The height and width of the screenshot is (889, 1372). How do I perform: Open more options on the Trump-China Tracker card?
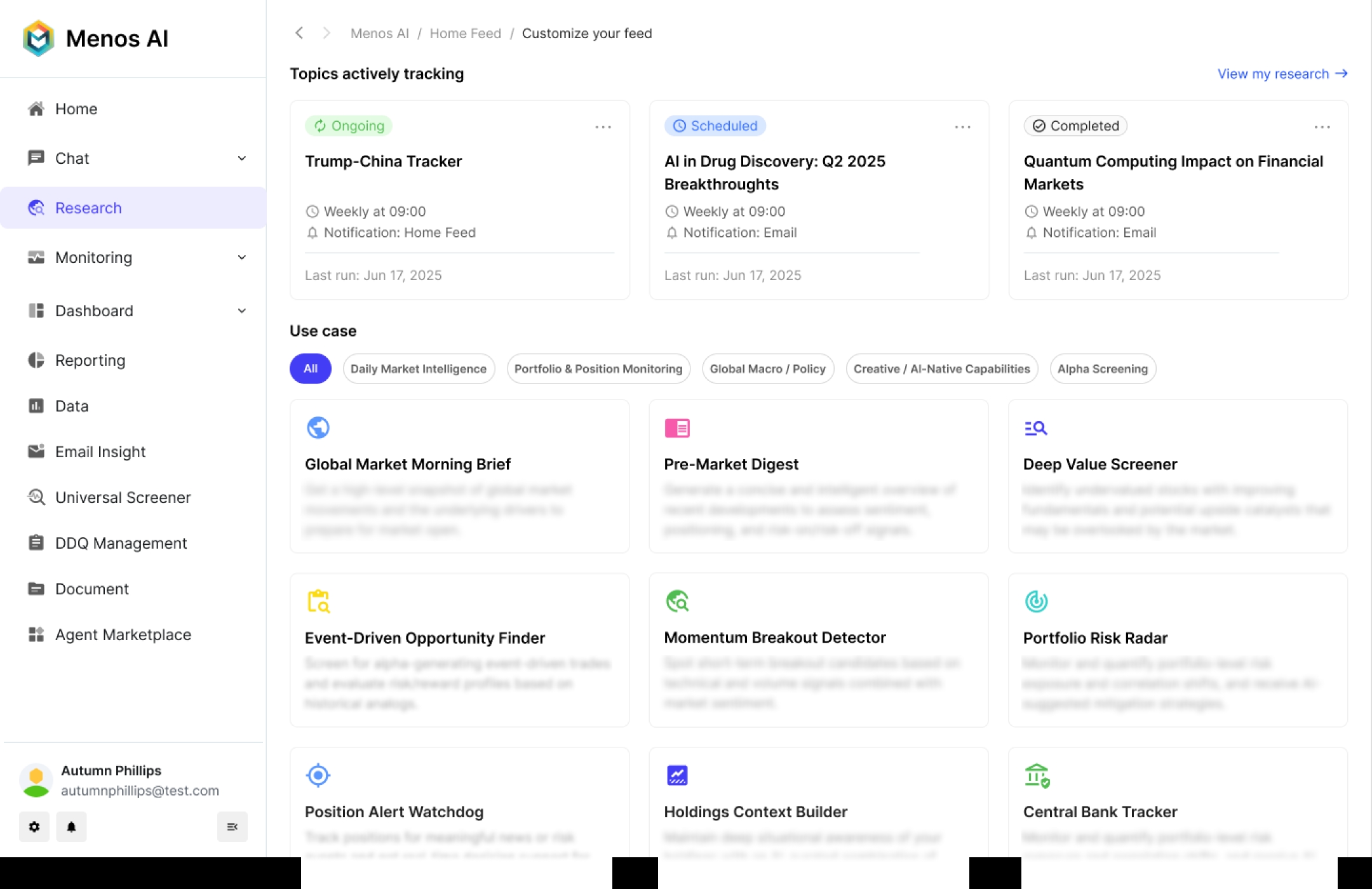pos(603,127)
